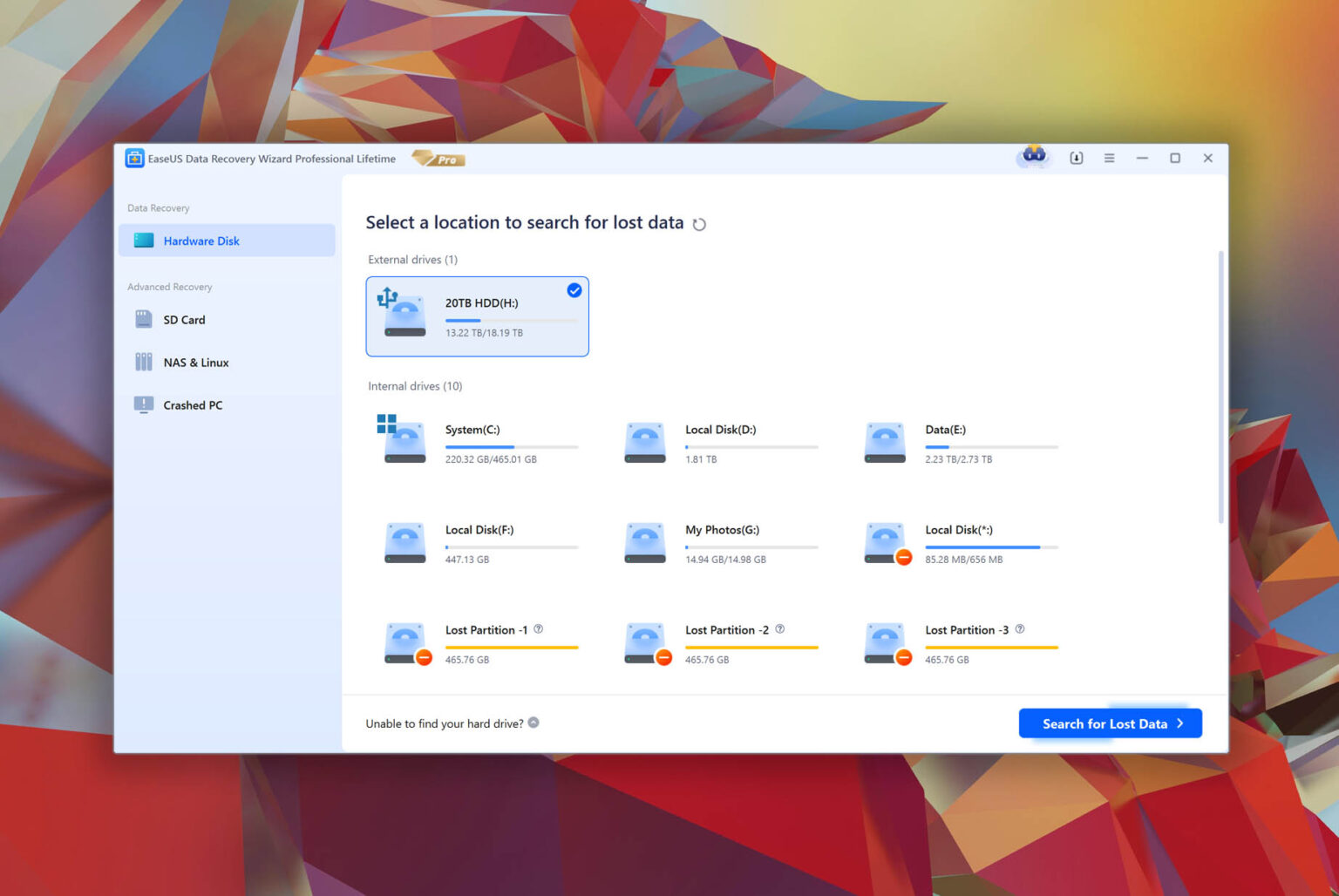Open the Hardware Disk section
The width and height of the screenshot is (1339, 896).
tap(201, 241)
